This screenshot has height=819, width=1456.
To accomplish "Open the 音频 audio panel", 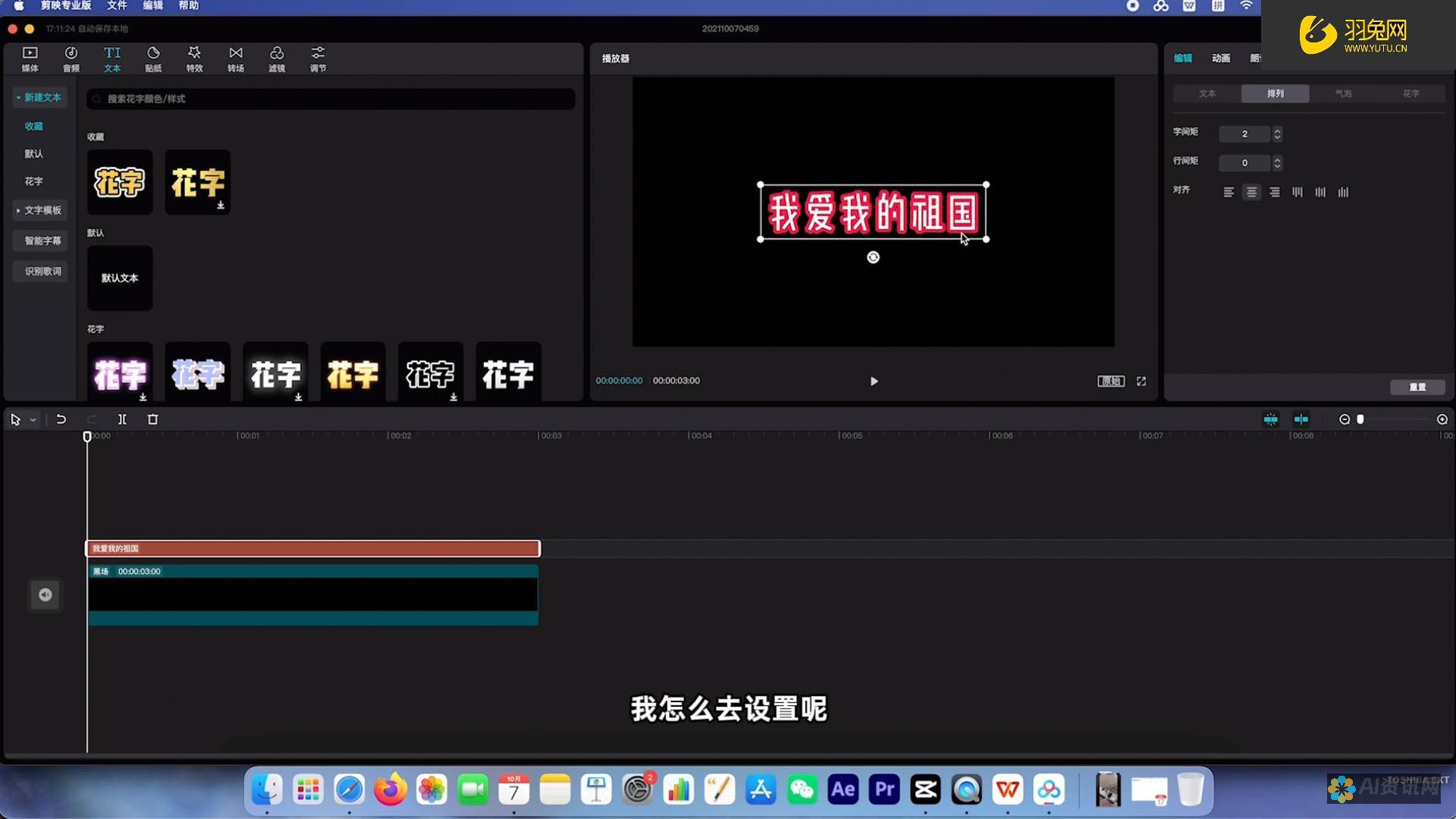I will 71,58.
